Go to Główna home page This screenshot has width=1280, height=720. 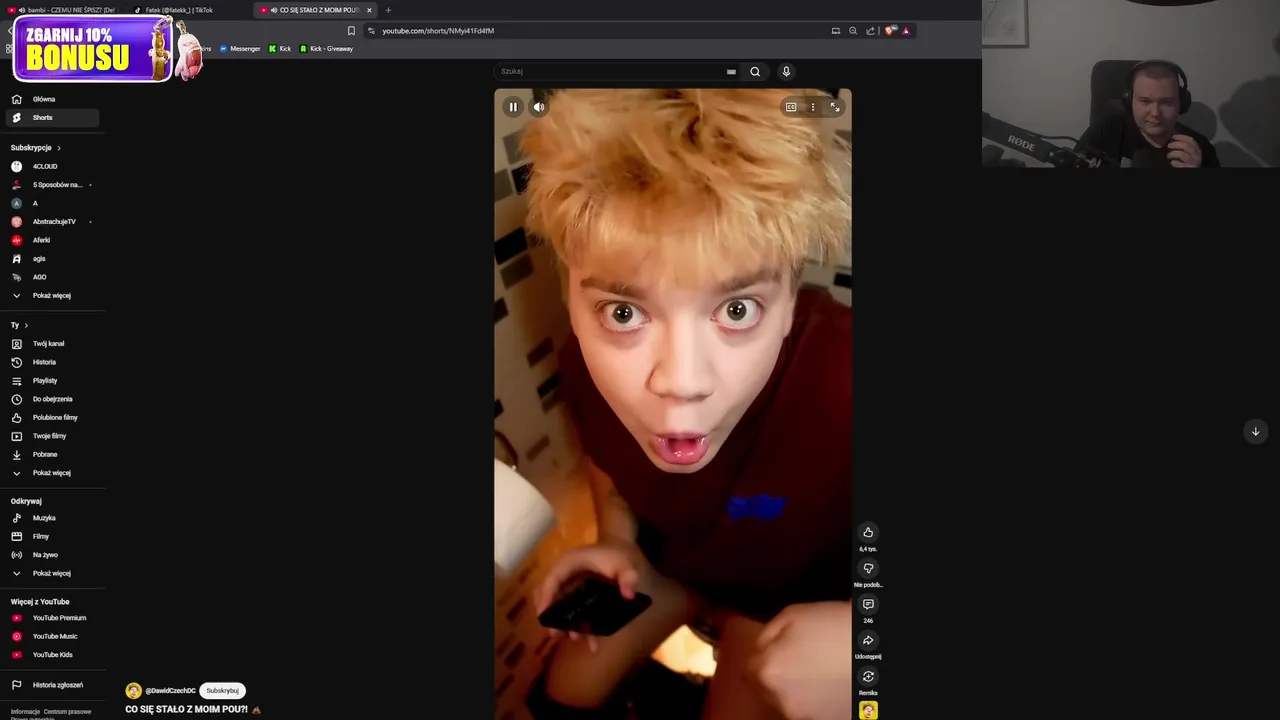(52, 99)
